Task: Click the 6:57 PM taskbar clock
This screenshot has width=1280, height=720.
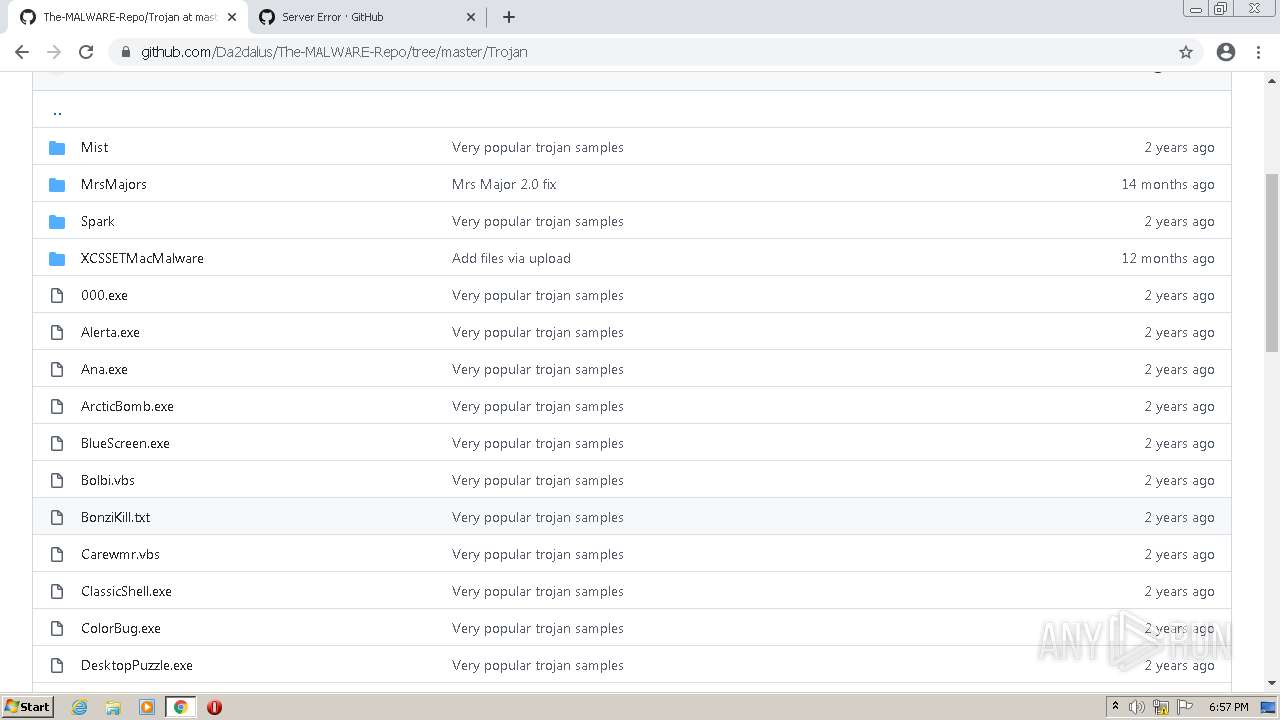Action: (x=1228, y=707)
